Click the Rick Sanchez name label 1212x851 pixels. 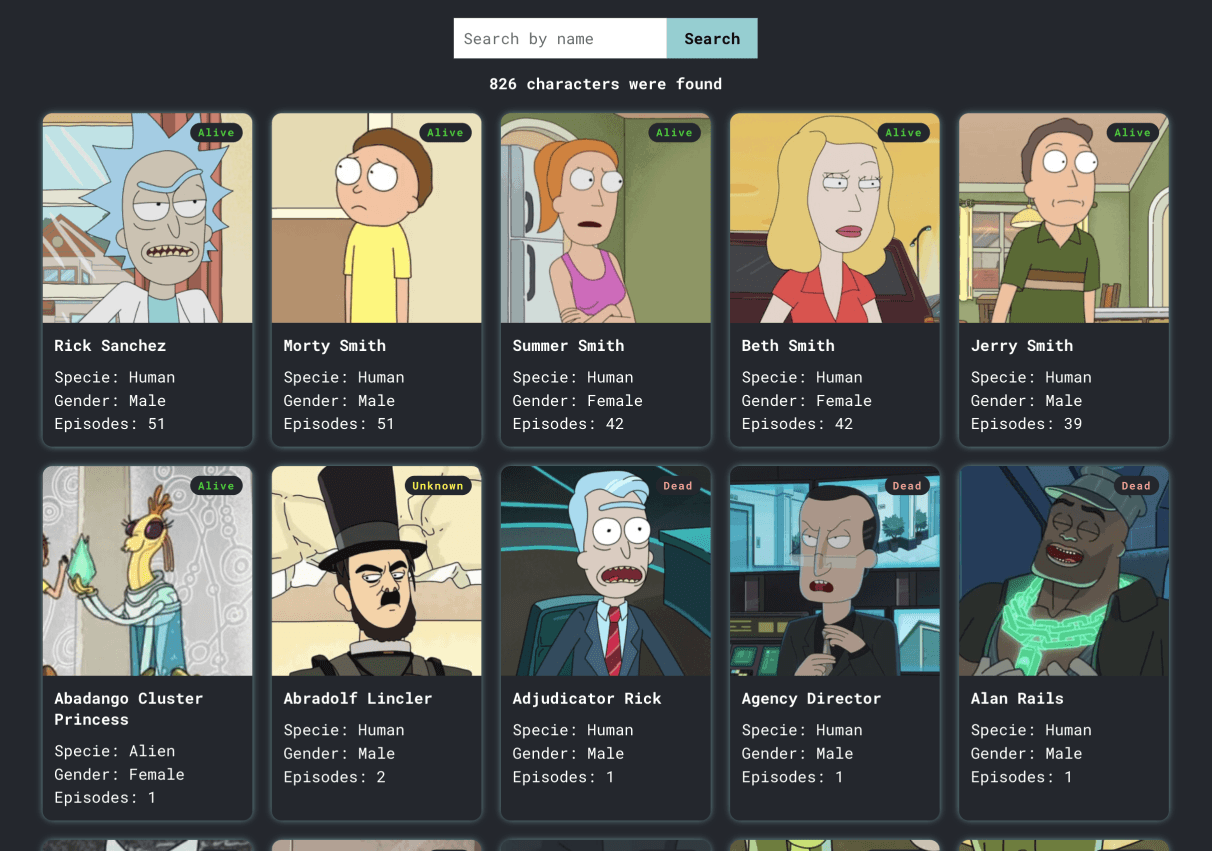[110, 345]
